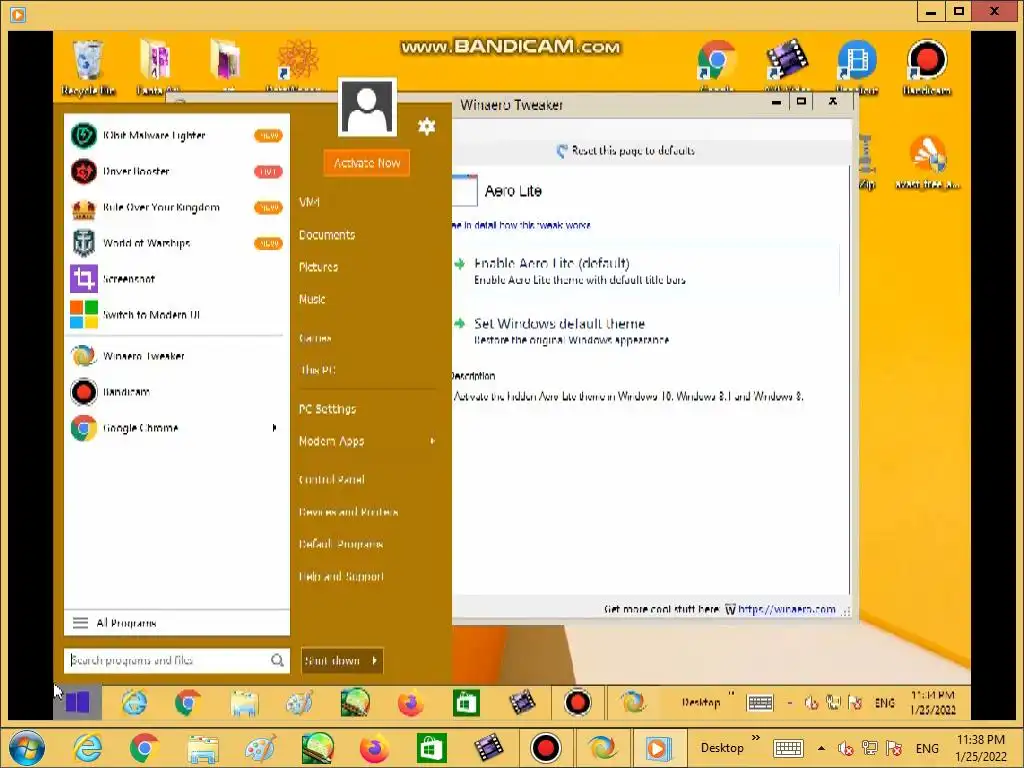Click muted volume icon in bottom system tray

click(846, 748)
